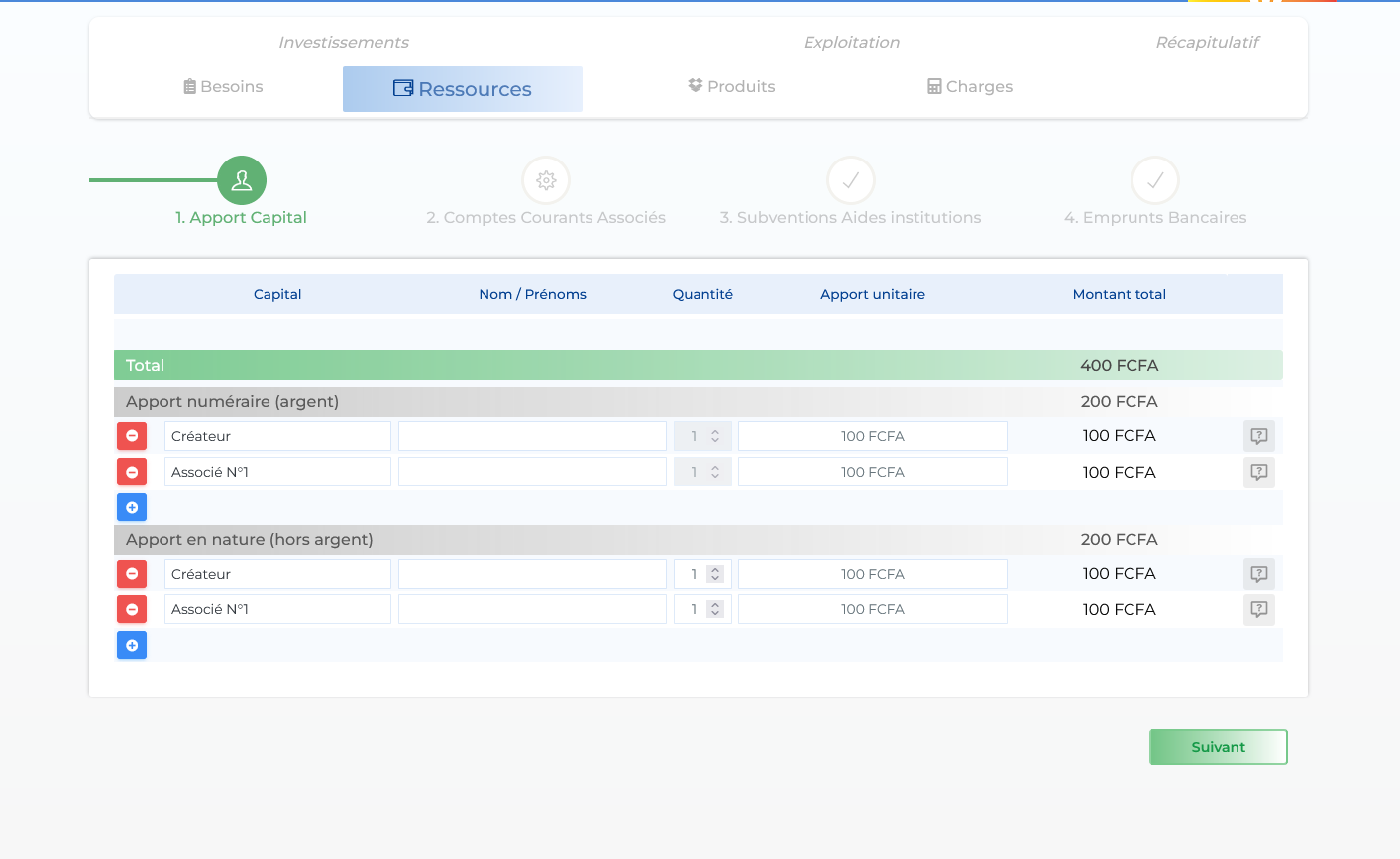Add new row to Apport en nature section
Image resolution: width=1400 pixels, height=859 pixels.
(132, 645)
